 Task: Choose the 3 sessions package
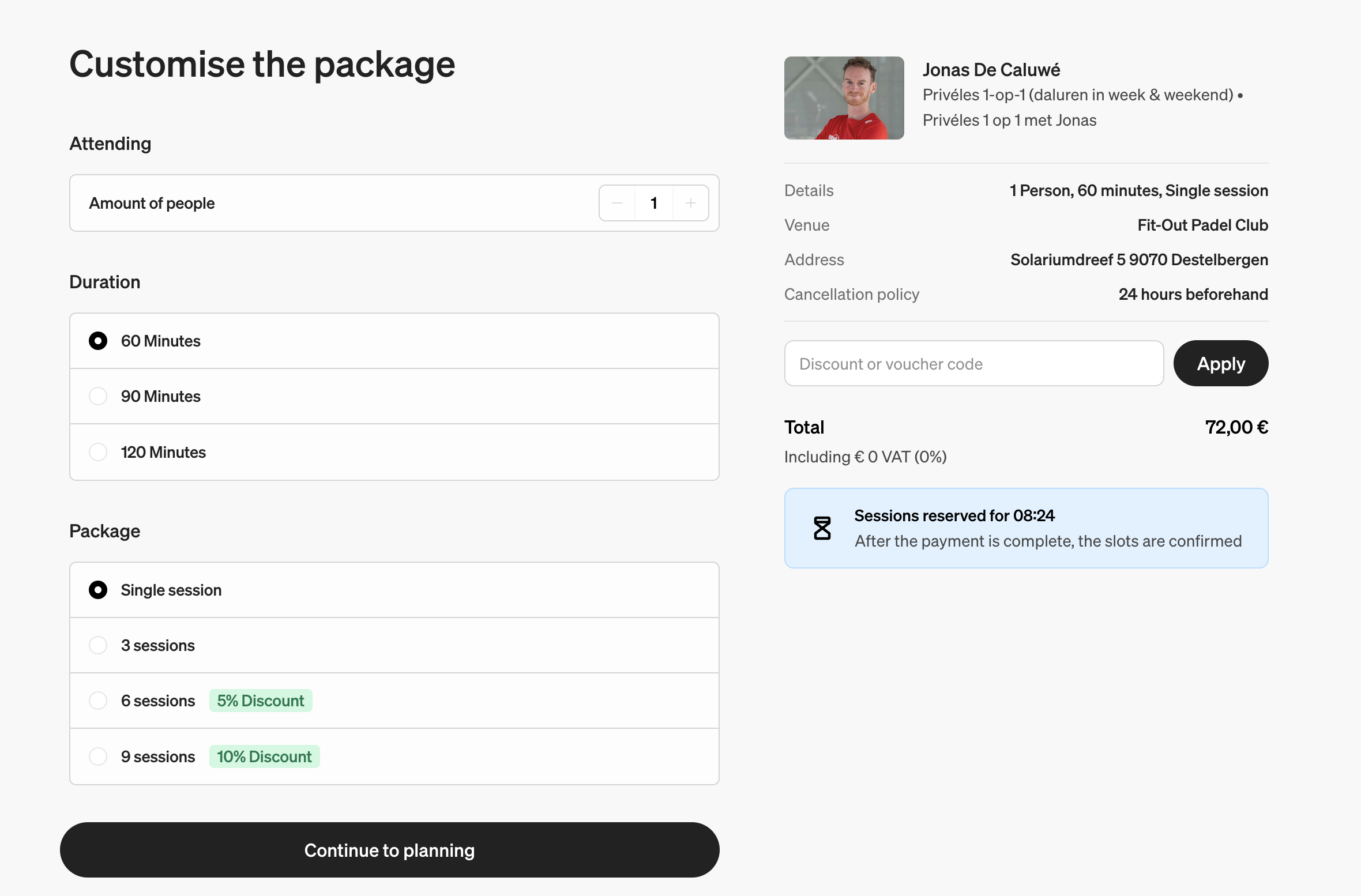tap(98, 645)
